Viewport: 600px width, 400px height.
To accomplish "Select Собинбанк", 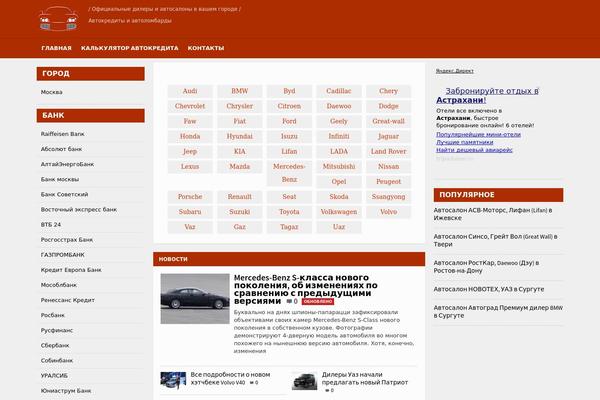I will (x=57, y=361).
